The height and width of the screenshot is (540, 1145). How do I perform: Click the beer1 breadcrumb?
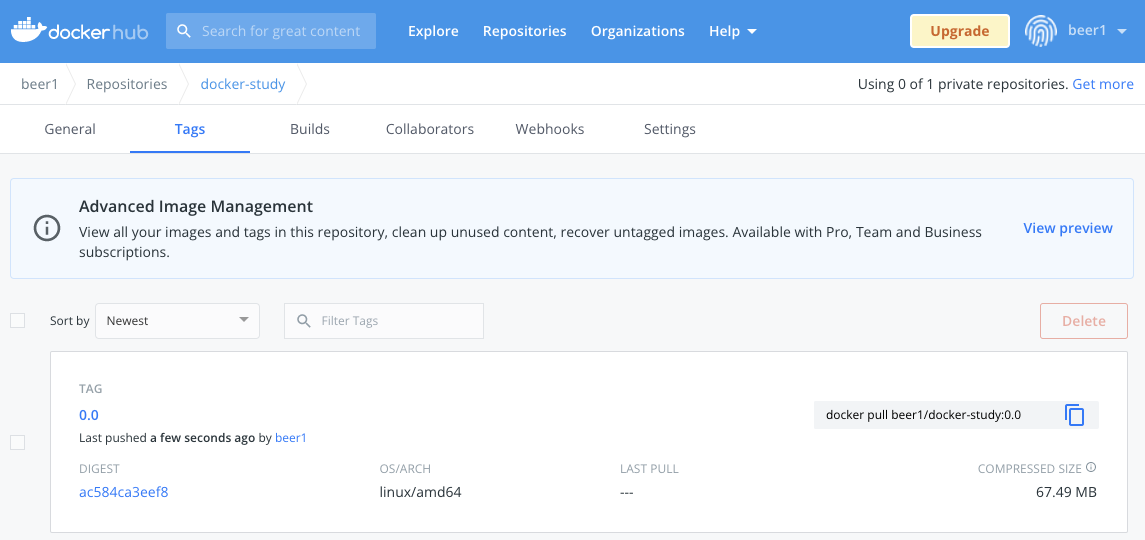pos(39,84)
